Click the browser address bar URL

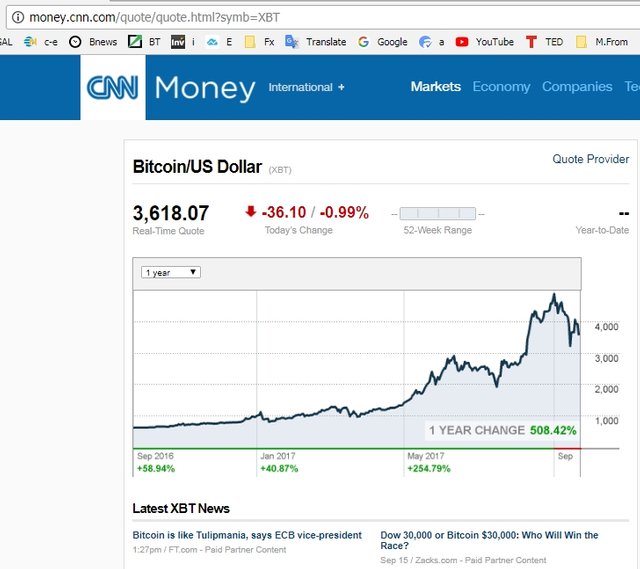pyautogui.click(x=155, y=17)
